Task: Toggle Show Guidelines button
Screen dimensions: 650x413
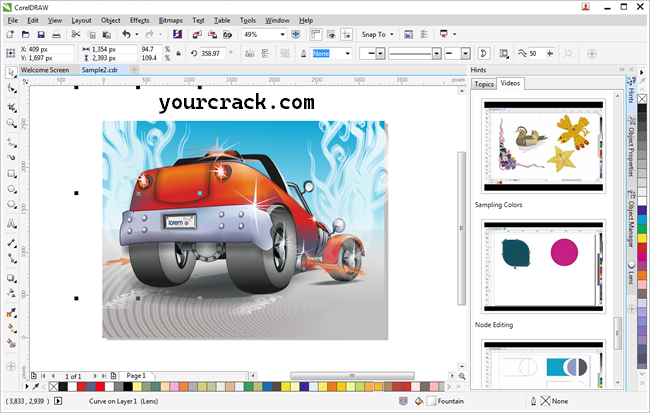Action: [x=346, y=34]
